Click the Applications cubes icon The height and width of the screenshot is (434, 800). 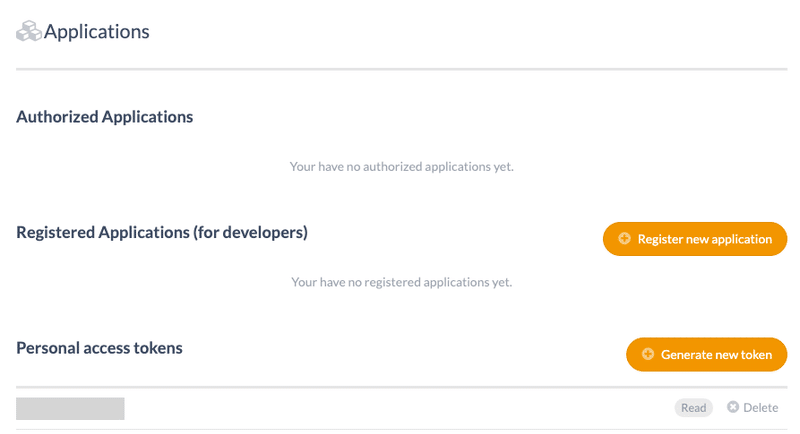point(29,31)
